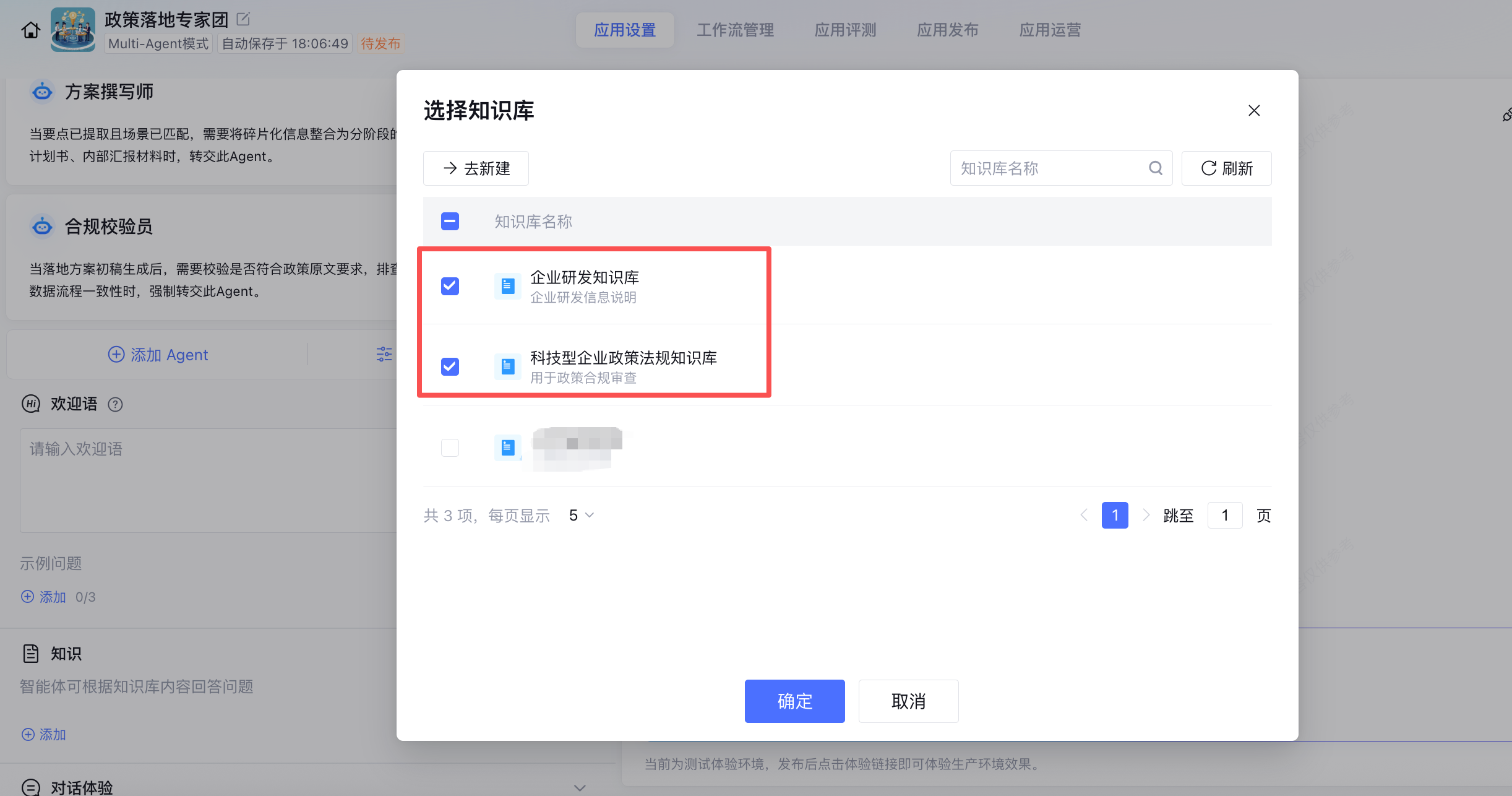Click the home icon at top left
Image resolution: width=1512 pixels, height=796 pixels.
[x=30, y=30]
